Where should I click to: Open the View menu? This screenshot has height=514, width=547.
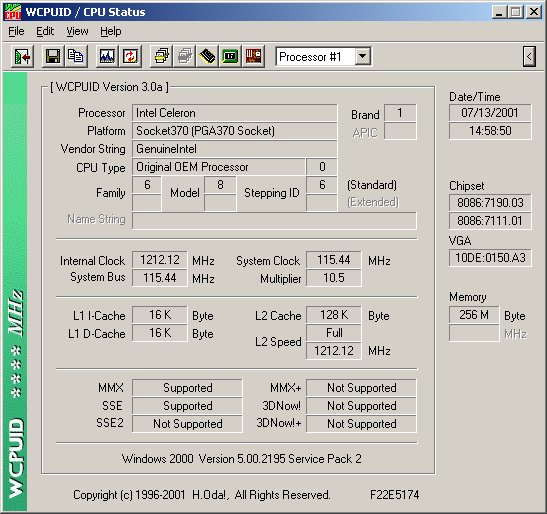coord(77,31)
